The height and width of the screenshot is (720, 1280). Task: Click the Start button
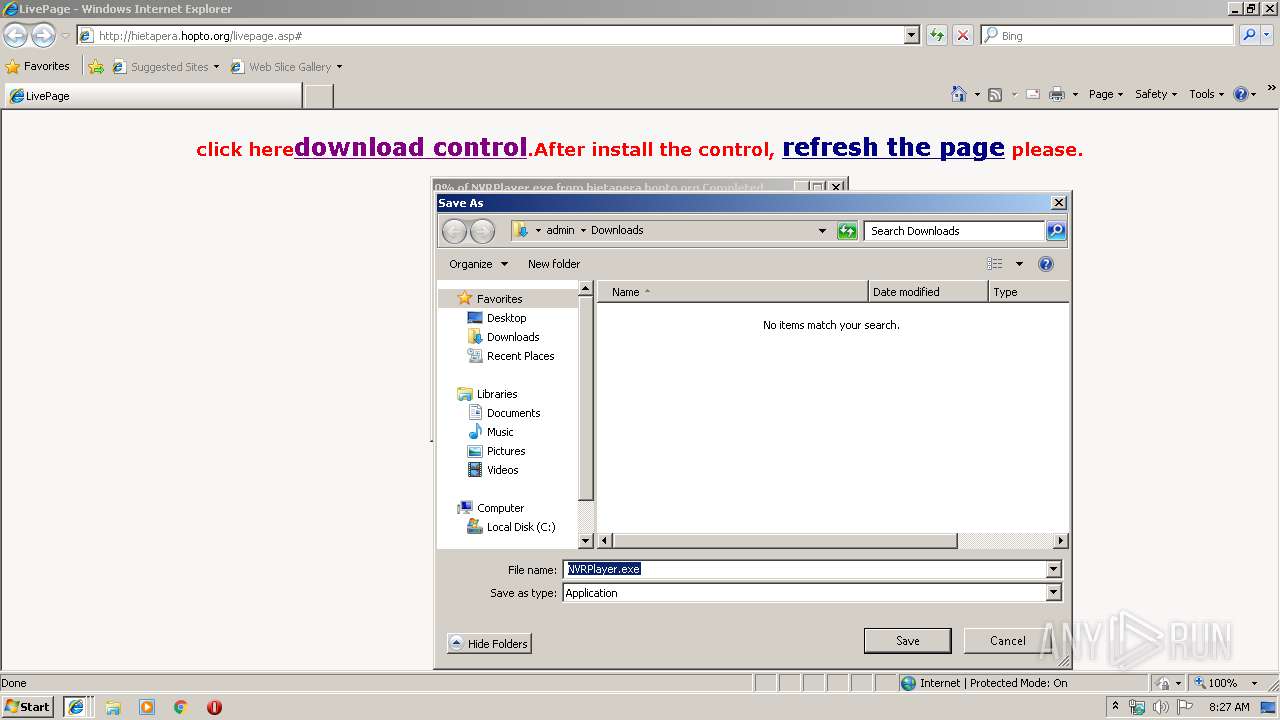28,707
